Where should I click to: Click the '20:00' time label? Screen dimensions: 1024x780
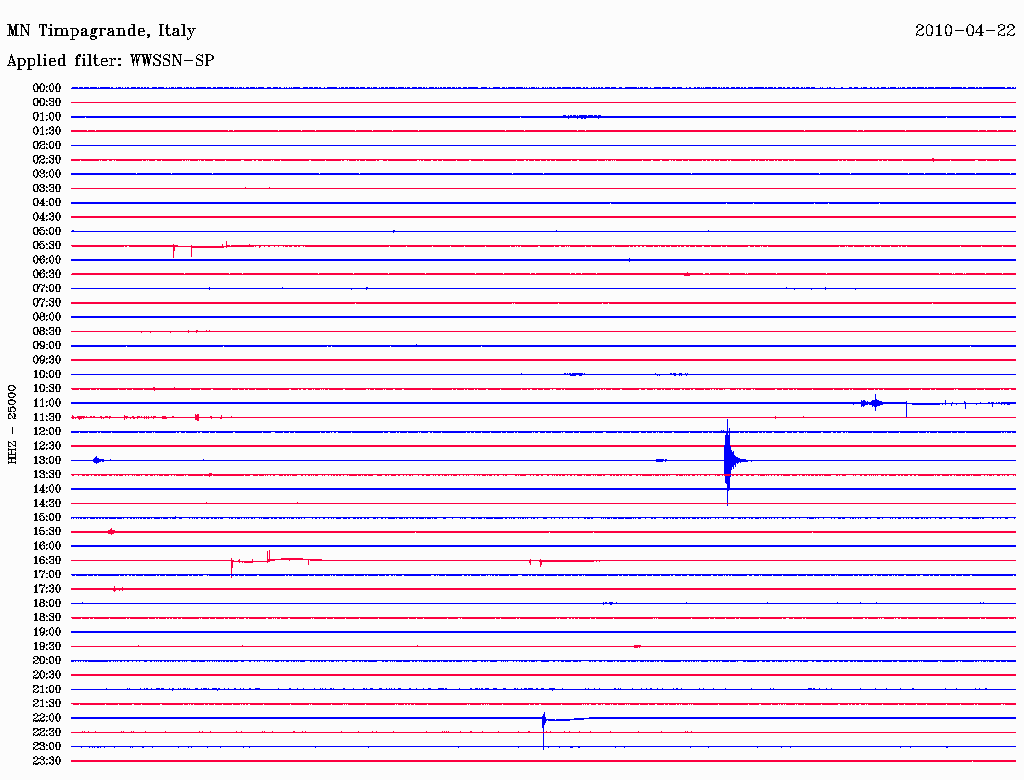[47, 660]
